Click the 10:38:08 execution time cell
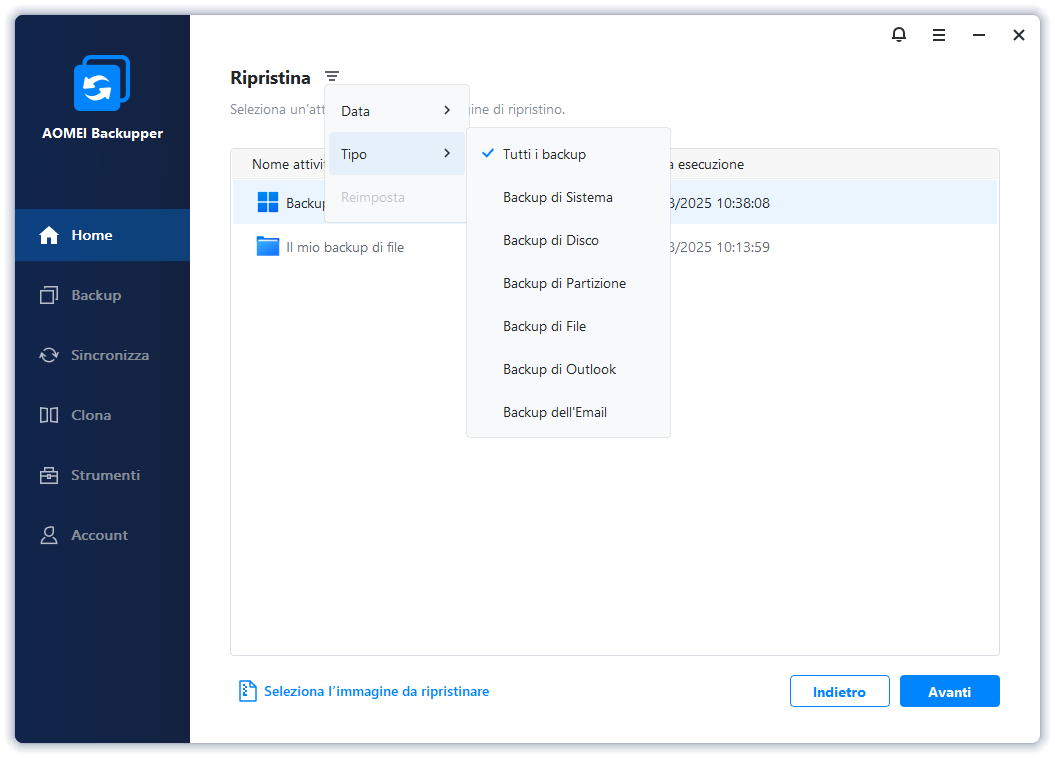 click(719, 203)
